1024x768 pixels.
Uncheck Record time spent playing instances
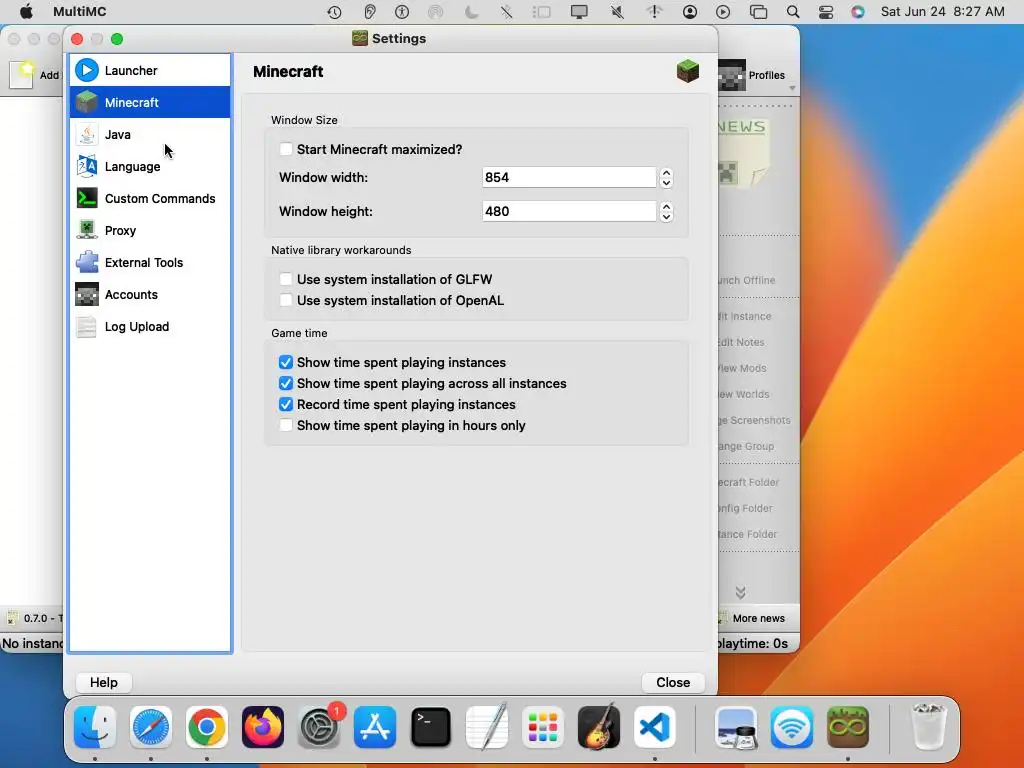[285, 404]
